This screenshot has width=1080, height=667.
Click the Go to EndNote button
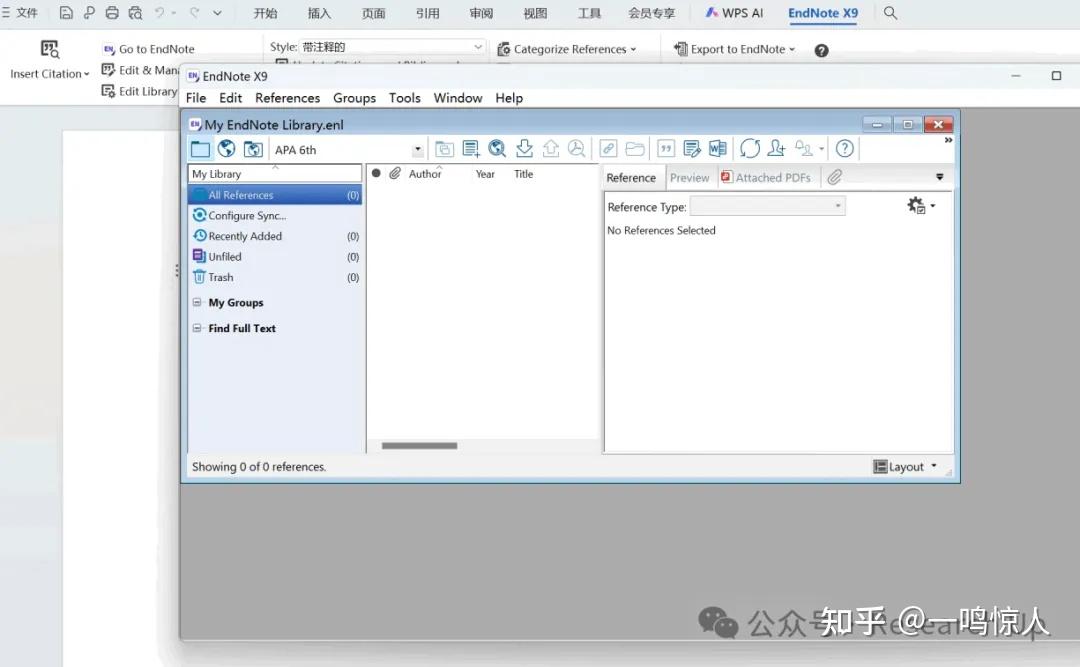click(x=158, y=48)
